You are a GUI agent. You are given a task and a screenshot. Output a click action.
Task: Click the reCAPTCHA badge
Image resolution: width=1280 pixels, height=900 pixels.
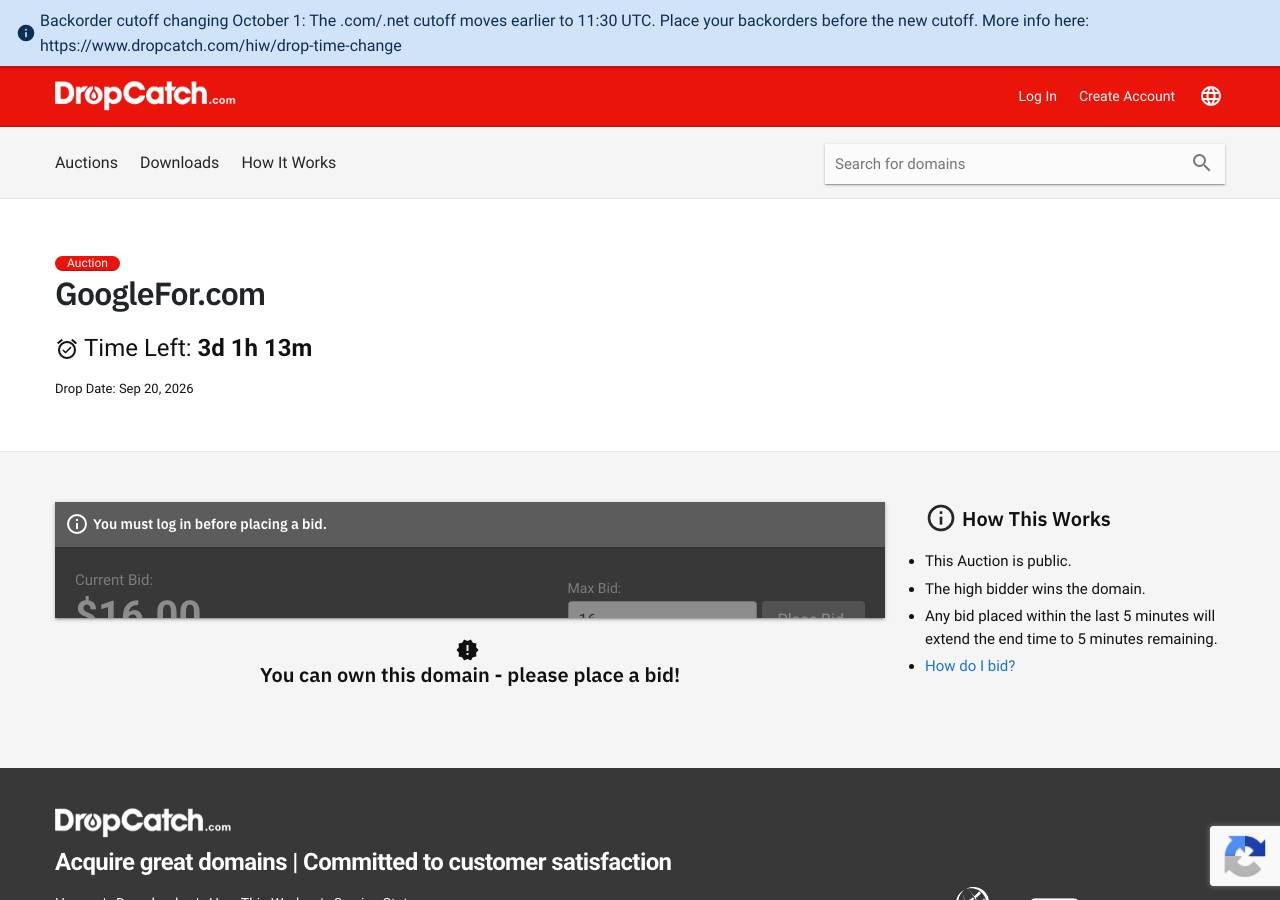click(1245, 856)
